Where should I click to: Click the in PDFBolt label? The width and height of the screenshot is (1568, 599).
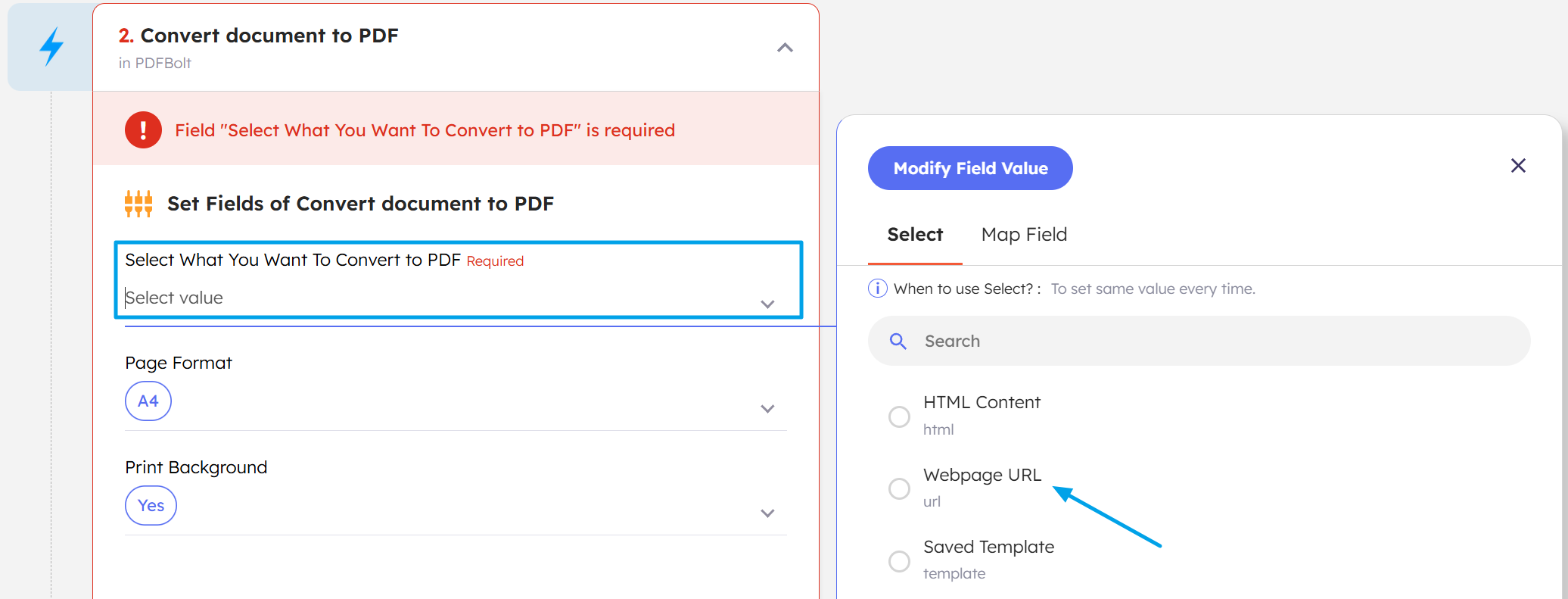[155, 64]
